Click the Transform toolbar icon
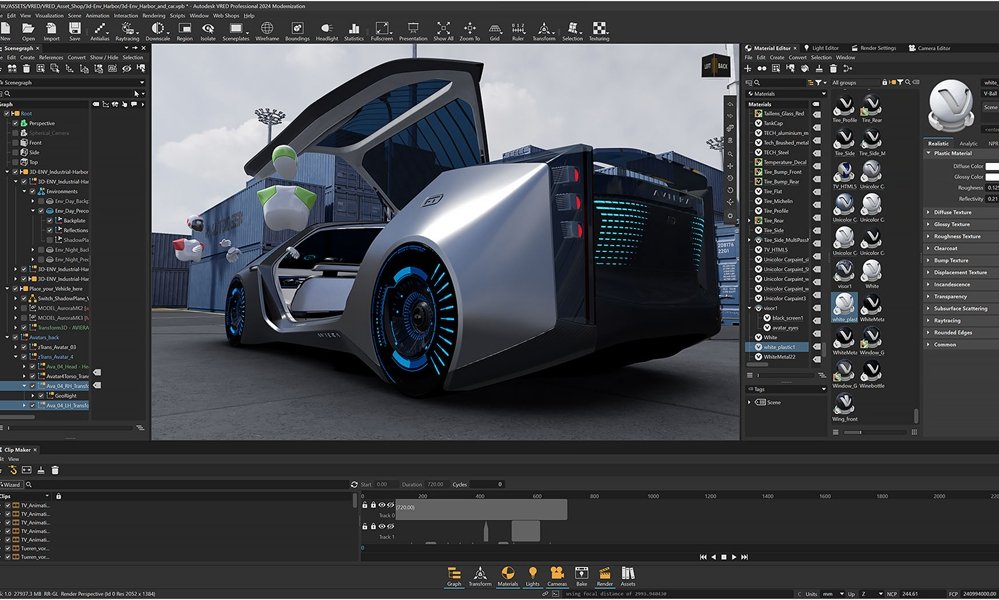The image size is (999, 600). 543,29
